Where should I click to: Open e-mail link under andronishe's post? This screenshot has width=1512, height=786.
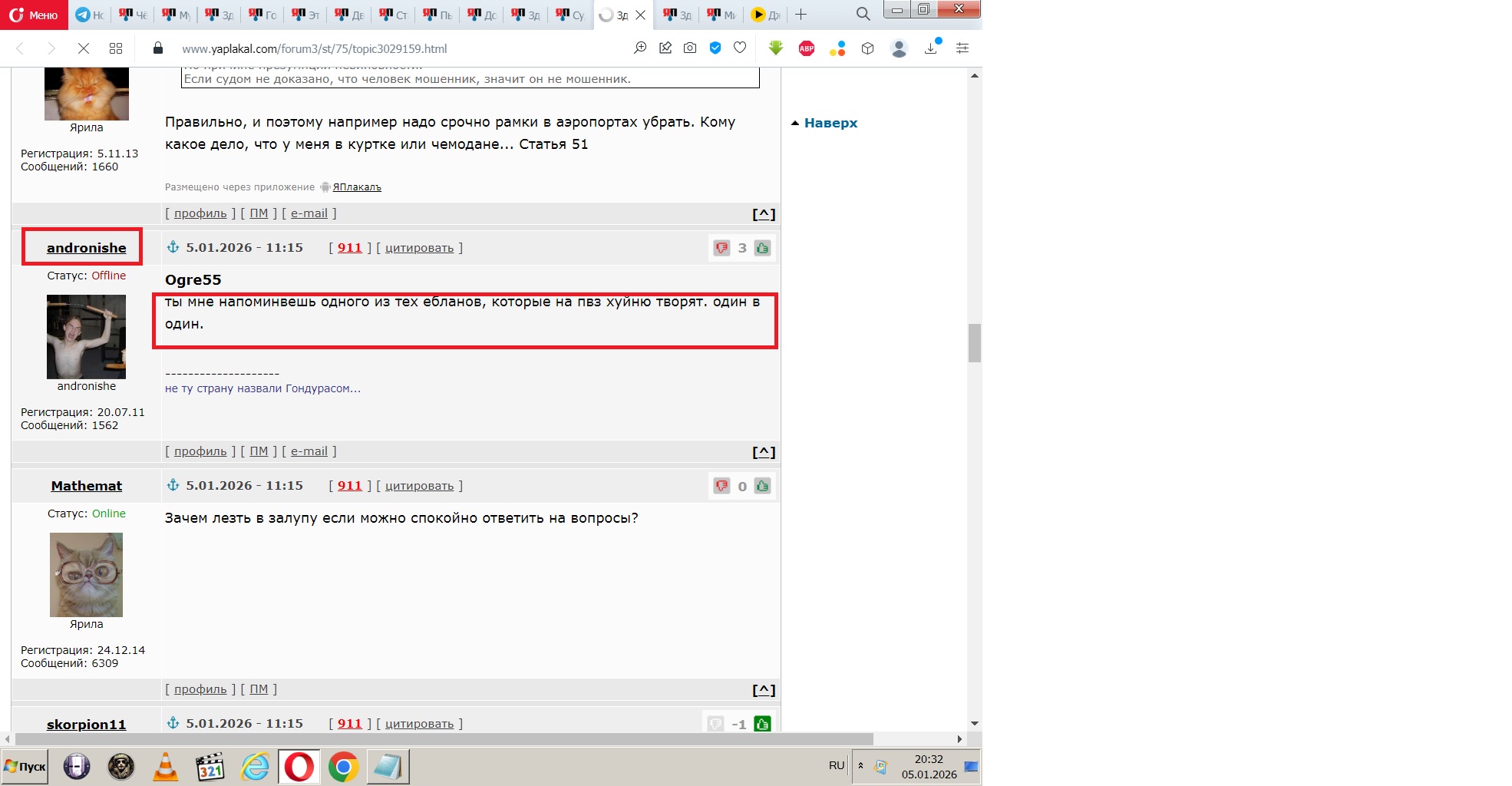(x=309, y=451)
